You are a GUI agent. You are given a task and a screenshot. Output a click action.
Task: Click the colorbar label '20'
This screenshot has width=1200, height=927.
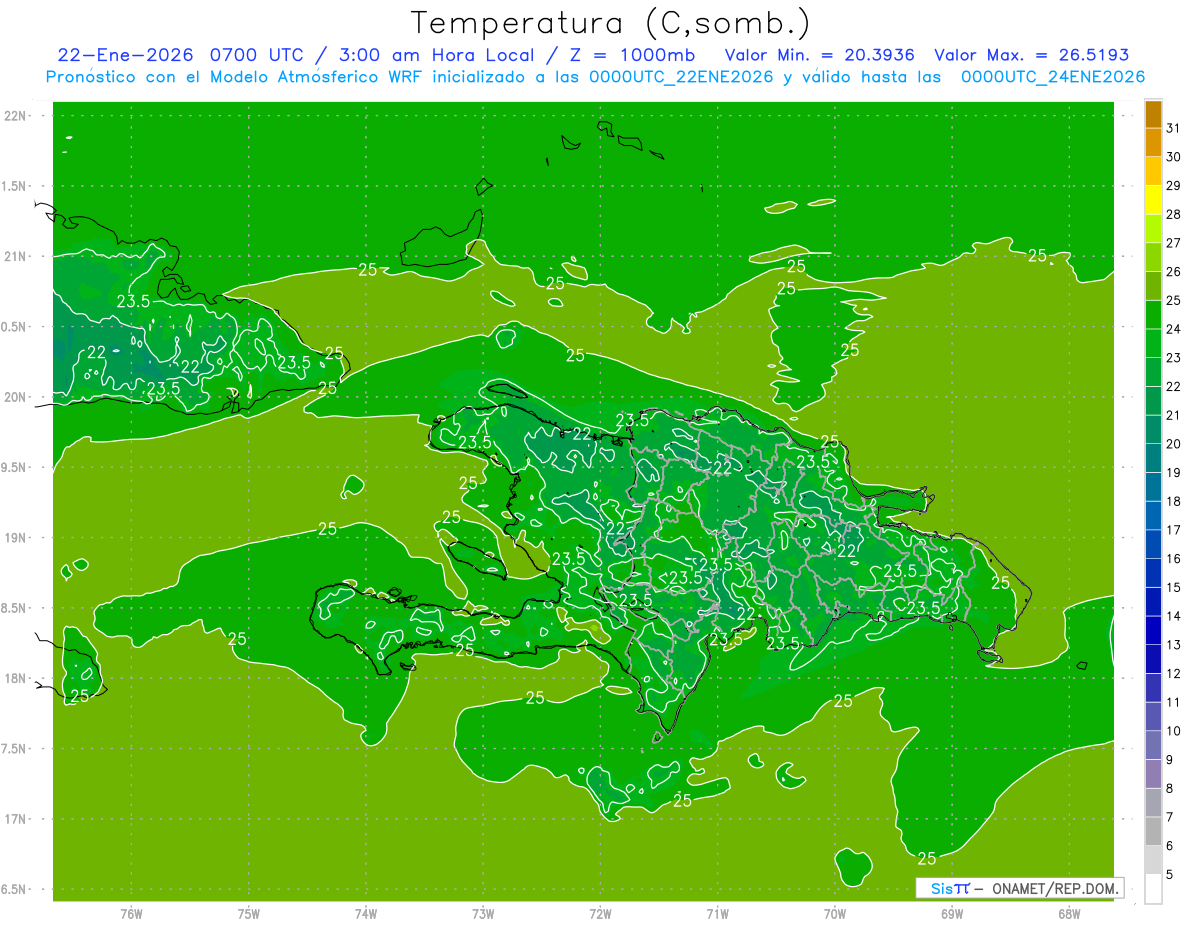(1174, 444)
